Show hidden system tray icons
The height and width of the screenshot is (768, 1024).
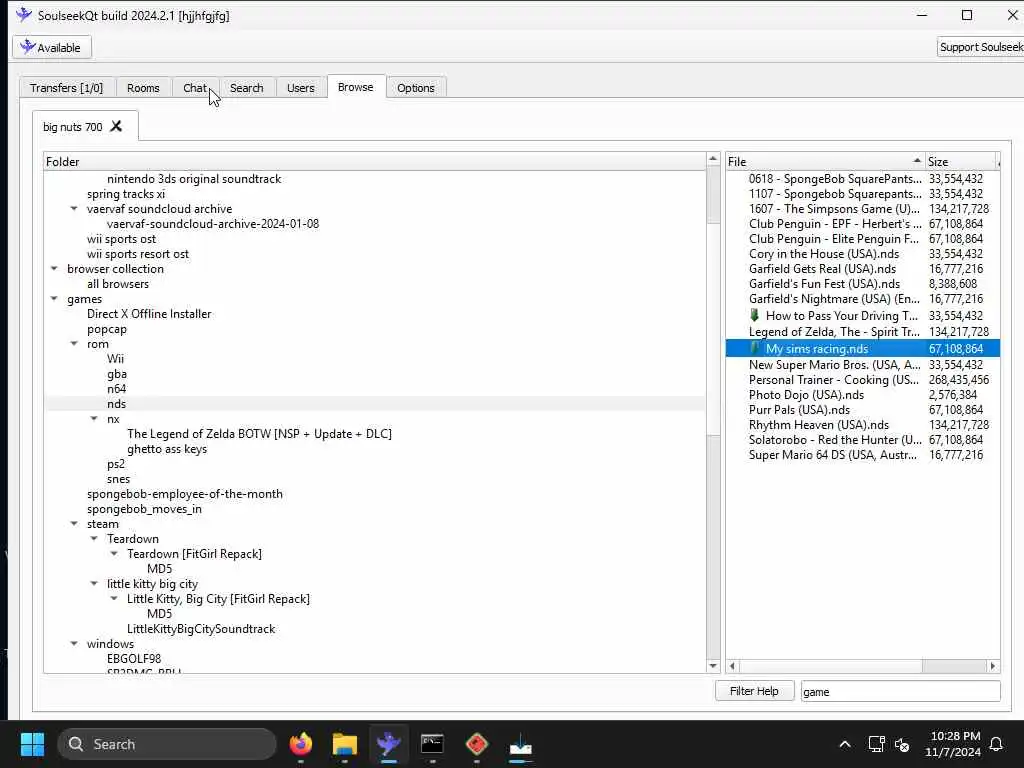coord(844,744)
